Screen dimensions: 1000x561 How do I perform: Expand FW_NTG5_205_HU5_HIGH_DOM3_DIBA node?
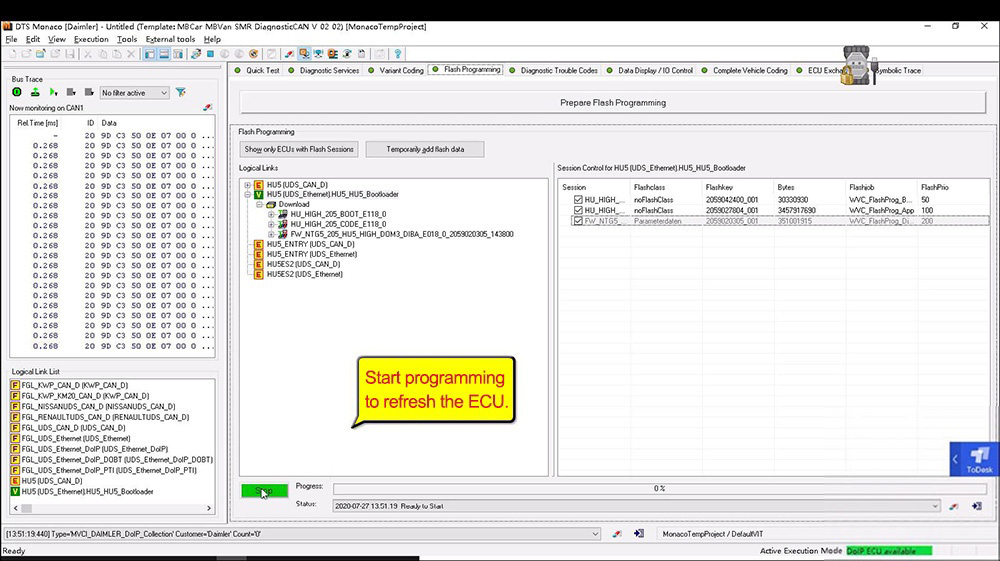271,235
